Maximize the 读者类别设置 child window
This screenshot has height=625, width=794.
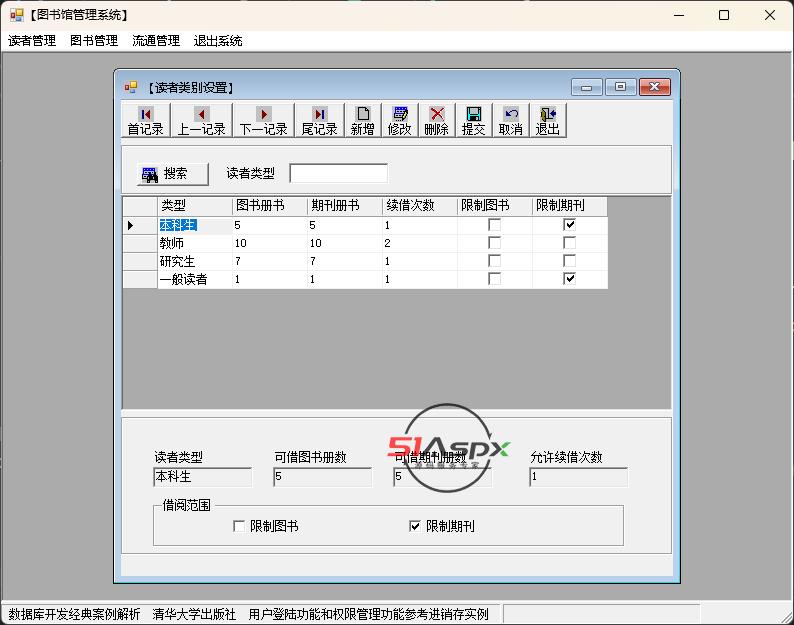(620, 88)
